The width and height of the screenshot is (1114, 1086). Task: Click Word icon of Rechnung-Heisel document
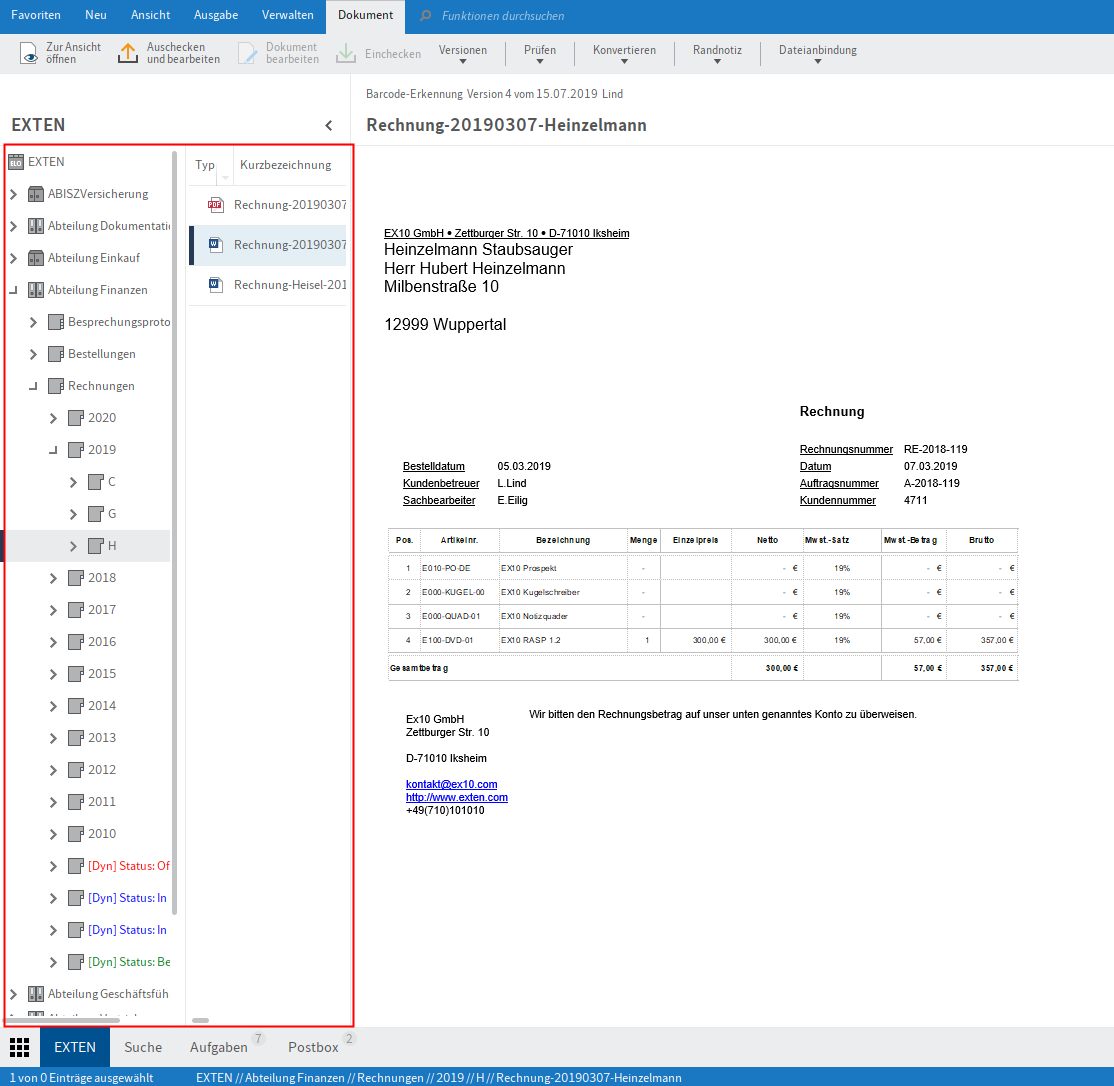pos(215,285)
